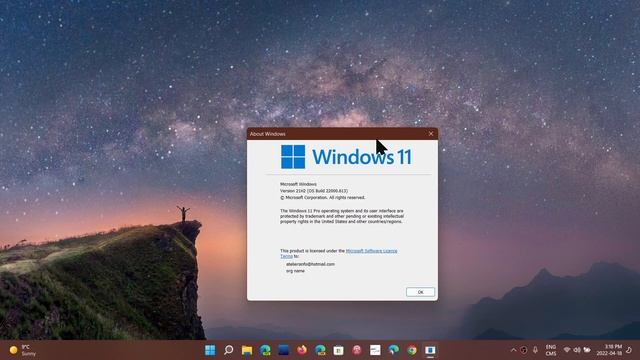Image resolution: width=640 pixels, height=360 pixels.
Task: Open the weather widget showing Sunny
Action: pos(23,350)
